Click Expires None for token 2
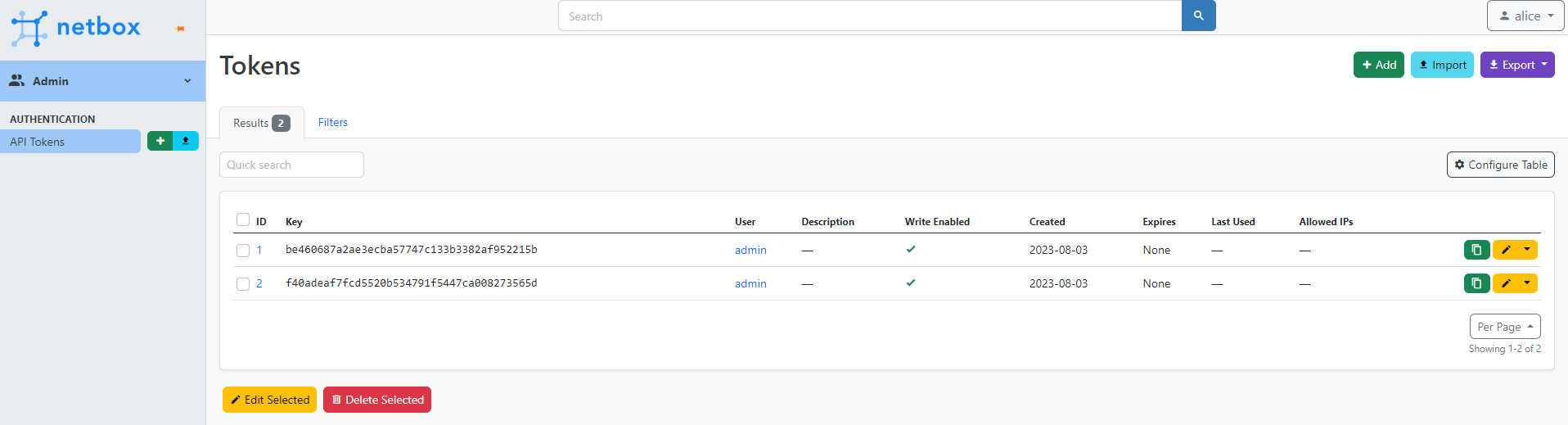The image size is (1568, 425). coord(1156,283)
